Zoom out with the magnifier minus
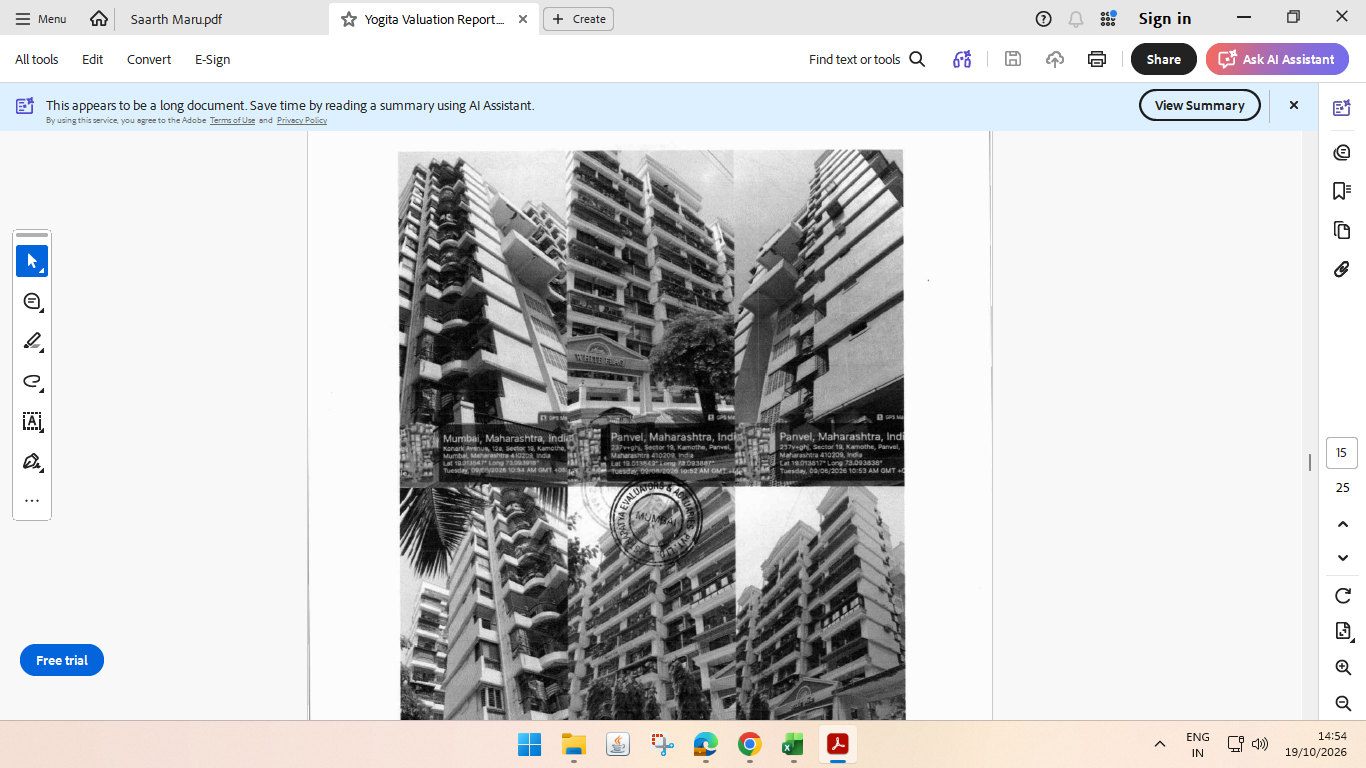The height and width of the screenshot is (768, 1366). (x=1343, y=703)
